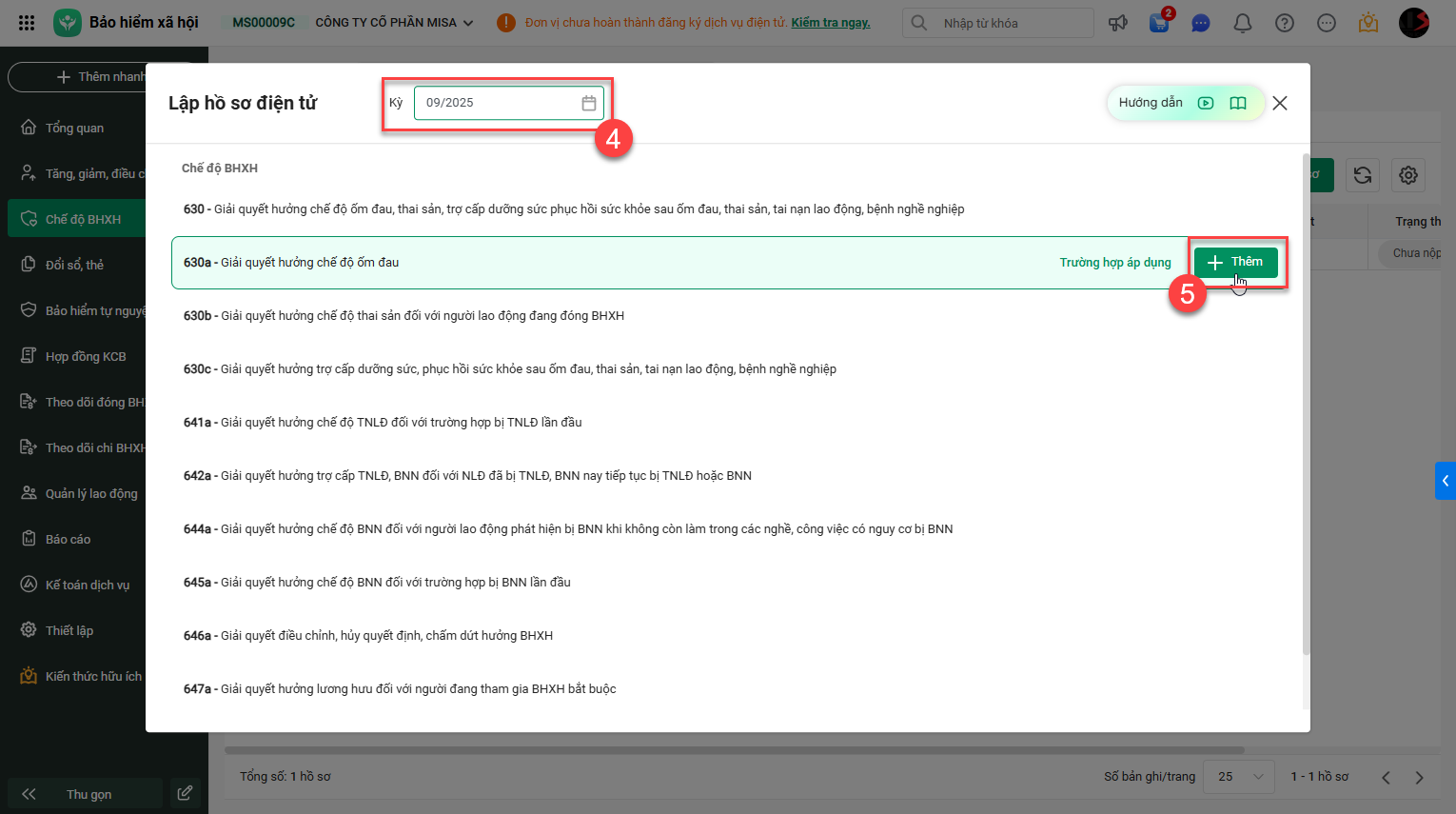Open the user avatar menu
This screenshot has height=814, width=1456.
(1414, 23)
